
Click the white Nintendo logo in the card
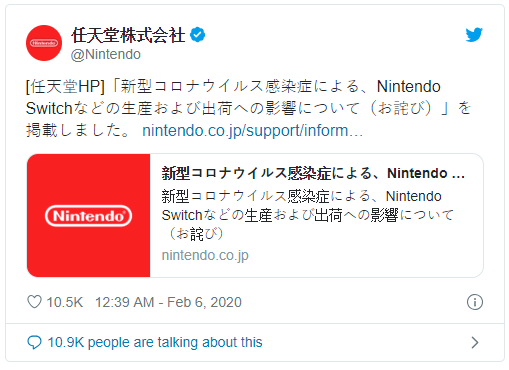coord(88,216)
